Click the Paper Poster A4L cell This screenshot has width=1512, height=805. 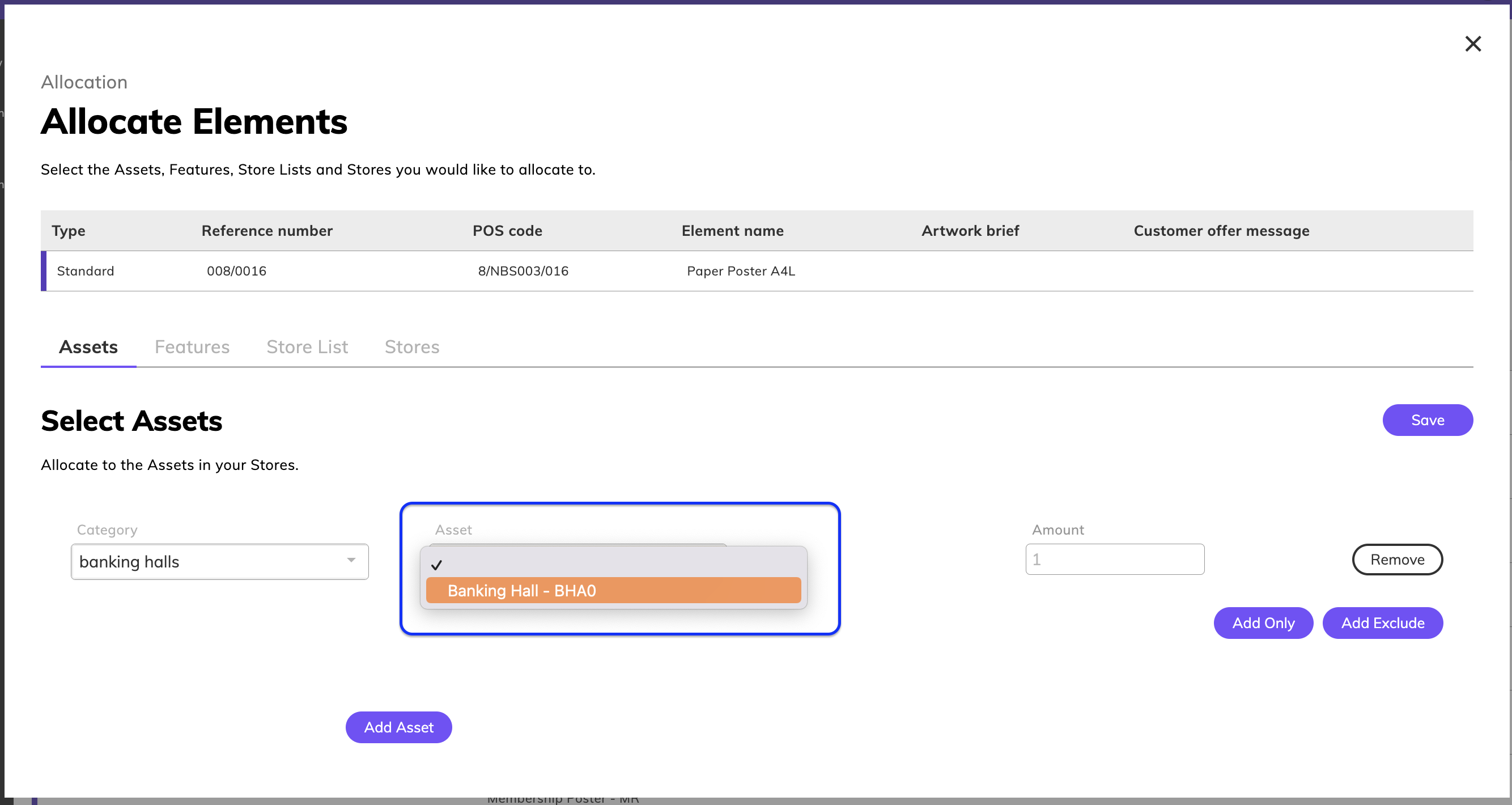[x=741, y=272]
